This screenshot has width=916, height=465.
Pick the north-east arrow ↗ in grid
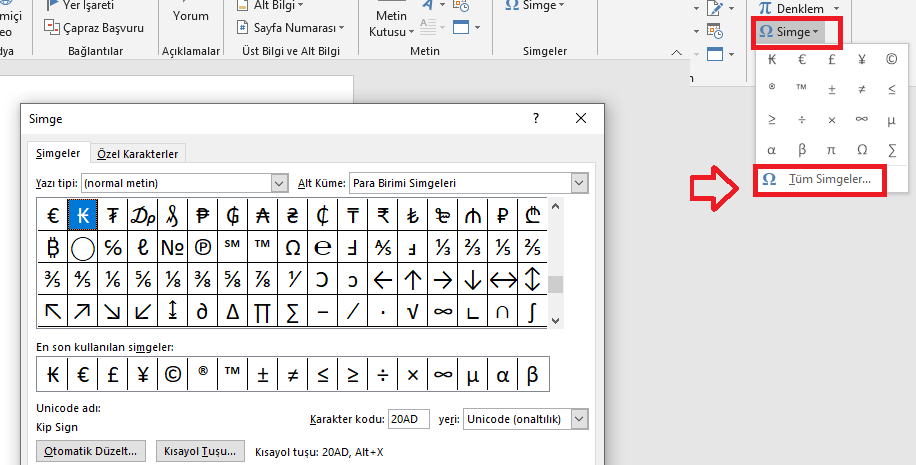point(82,311)
